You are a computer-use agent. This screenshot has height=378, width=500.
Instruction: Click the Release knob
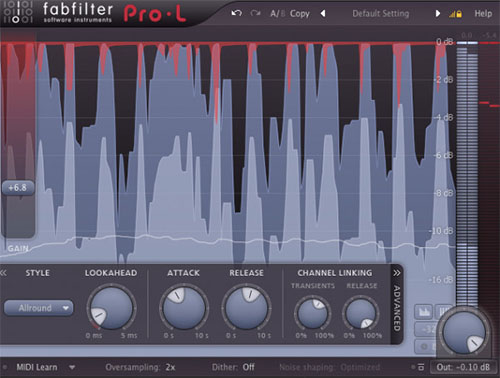pyautogui.click(x=246, y=307)
